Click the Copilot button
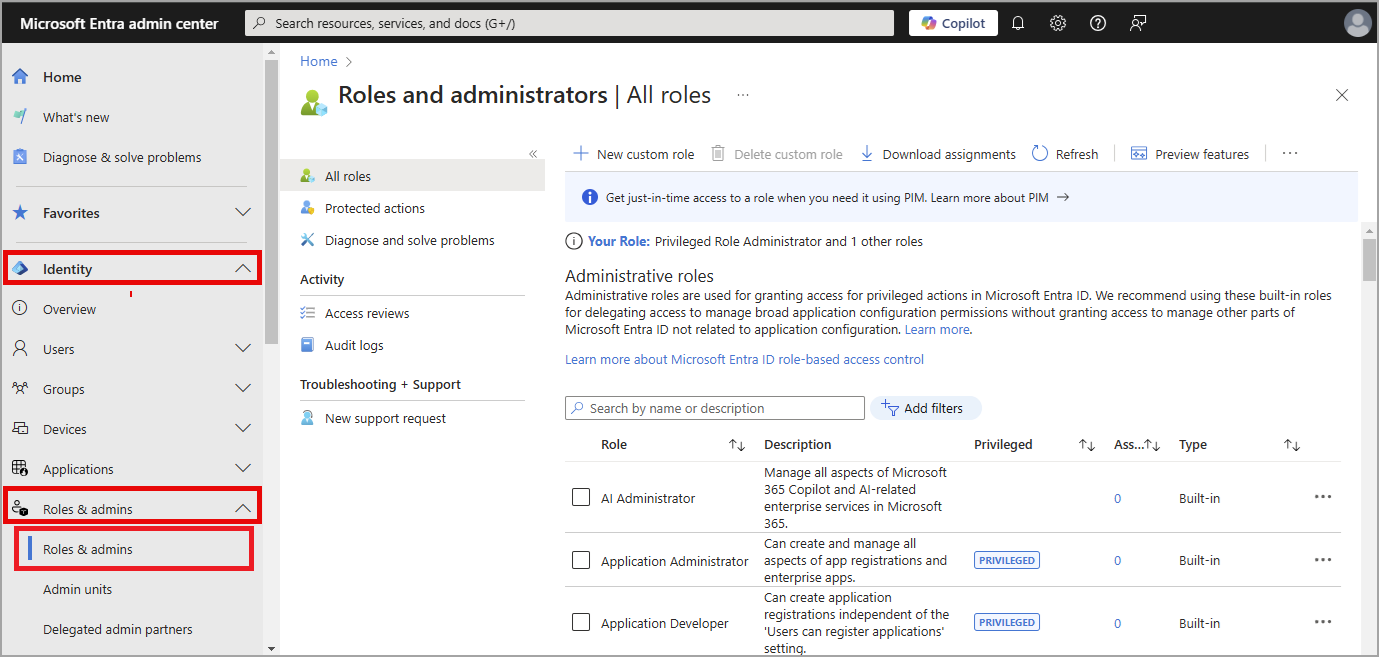 click(x=953, y=23)
